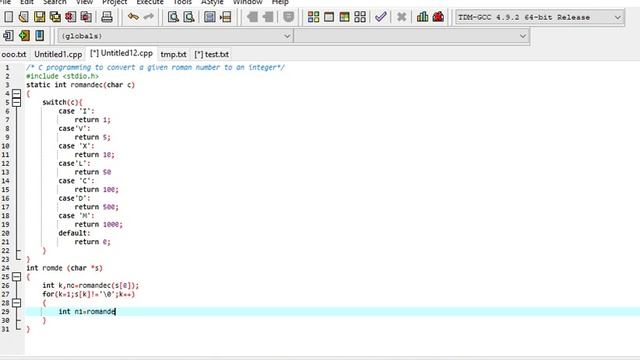This screenshot has width=640, height=360.
Task: Click the return 1000; line
Action: click(x=98, y=224)
